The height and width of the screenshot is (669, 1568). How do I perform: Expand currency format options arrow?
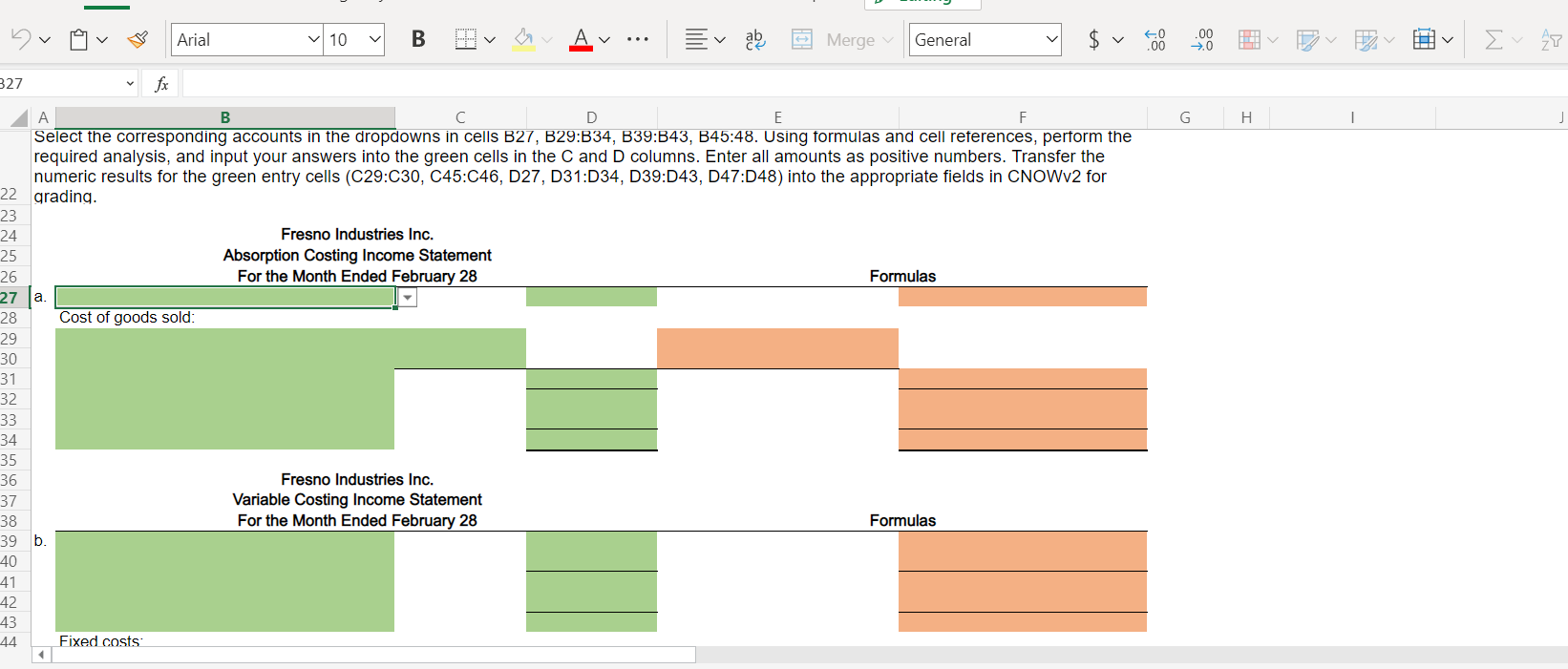coord(1118,40)
